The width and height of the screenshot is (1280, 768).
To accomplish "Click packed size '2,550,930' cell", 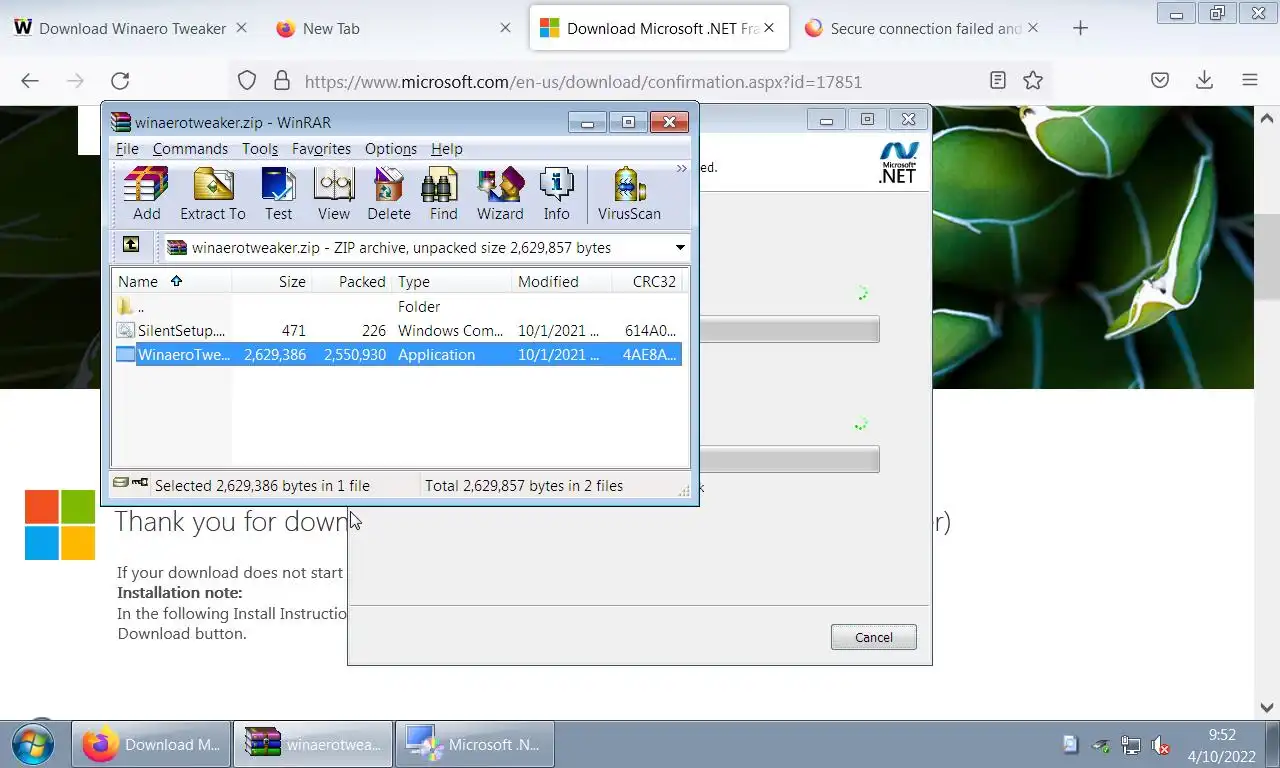I will pos(354,354).
